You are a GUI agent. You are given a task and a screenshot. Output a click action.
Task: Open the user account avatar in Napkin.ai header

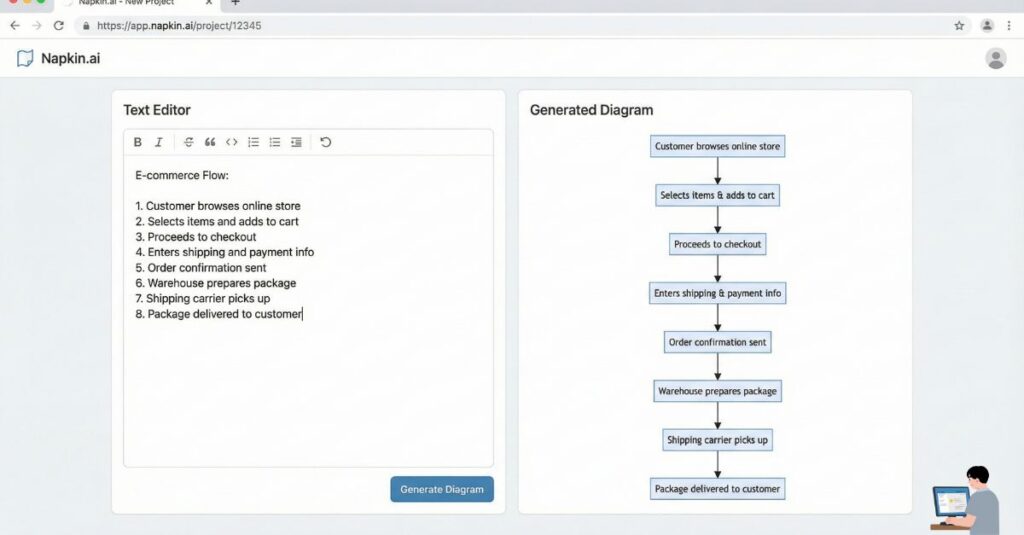click(x=996, y=58)
